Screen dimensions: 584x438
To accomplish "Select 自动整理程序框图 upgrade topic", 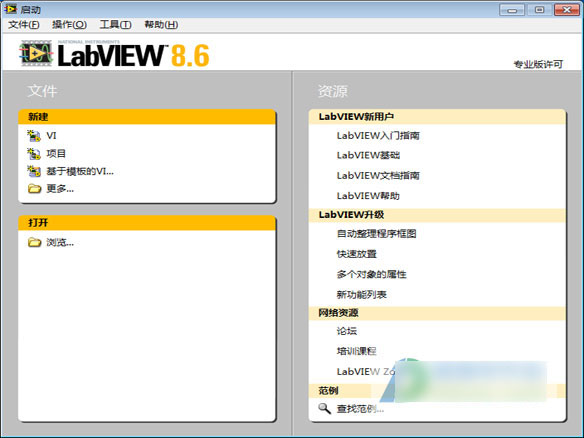I will 377,234.
